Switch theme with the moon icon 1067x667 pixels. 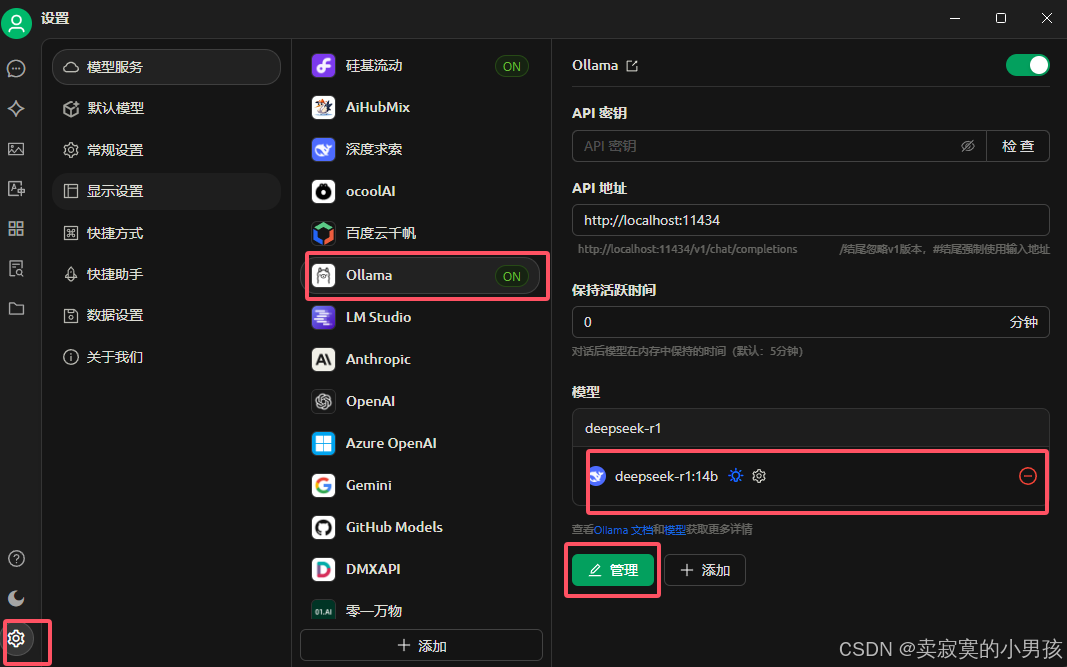(x=16, y=598)
